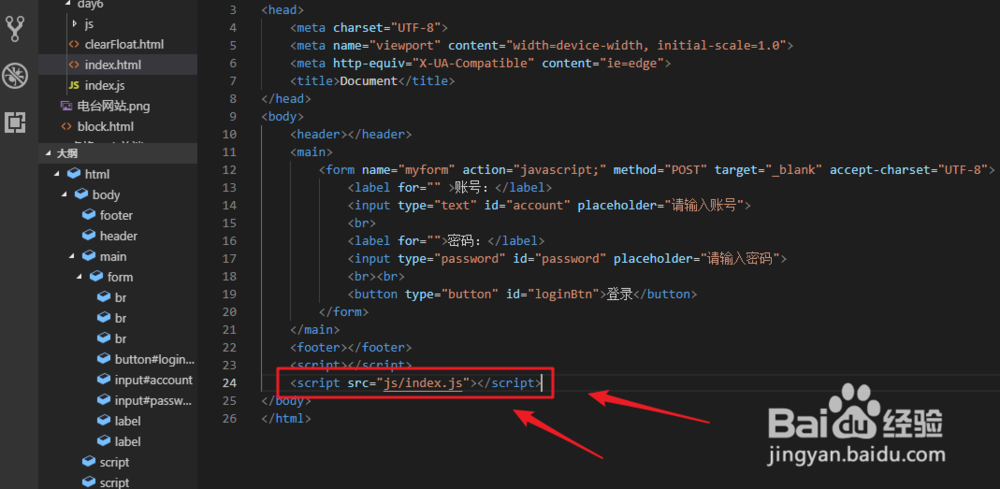Image resolution: width=1000 pixels, height=489 pixels.
Task: Click the 密码: label text on line 16
Action: pyautogui.click(x=466, y=241)
